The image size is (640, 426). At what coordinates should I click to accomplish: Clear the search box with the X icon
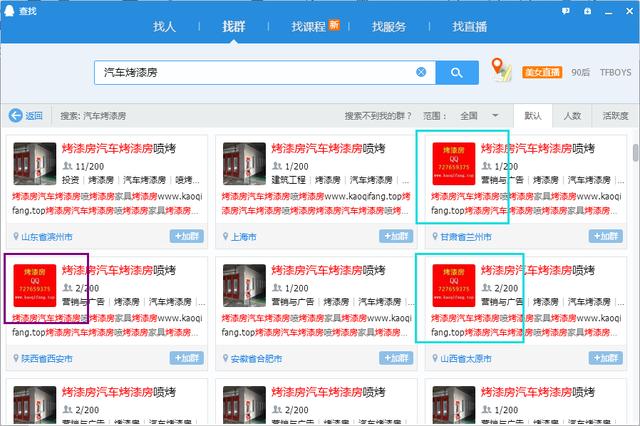(x=421, y=72)
